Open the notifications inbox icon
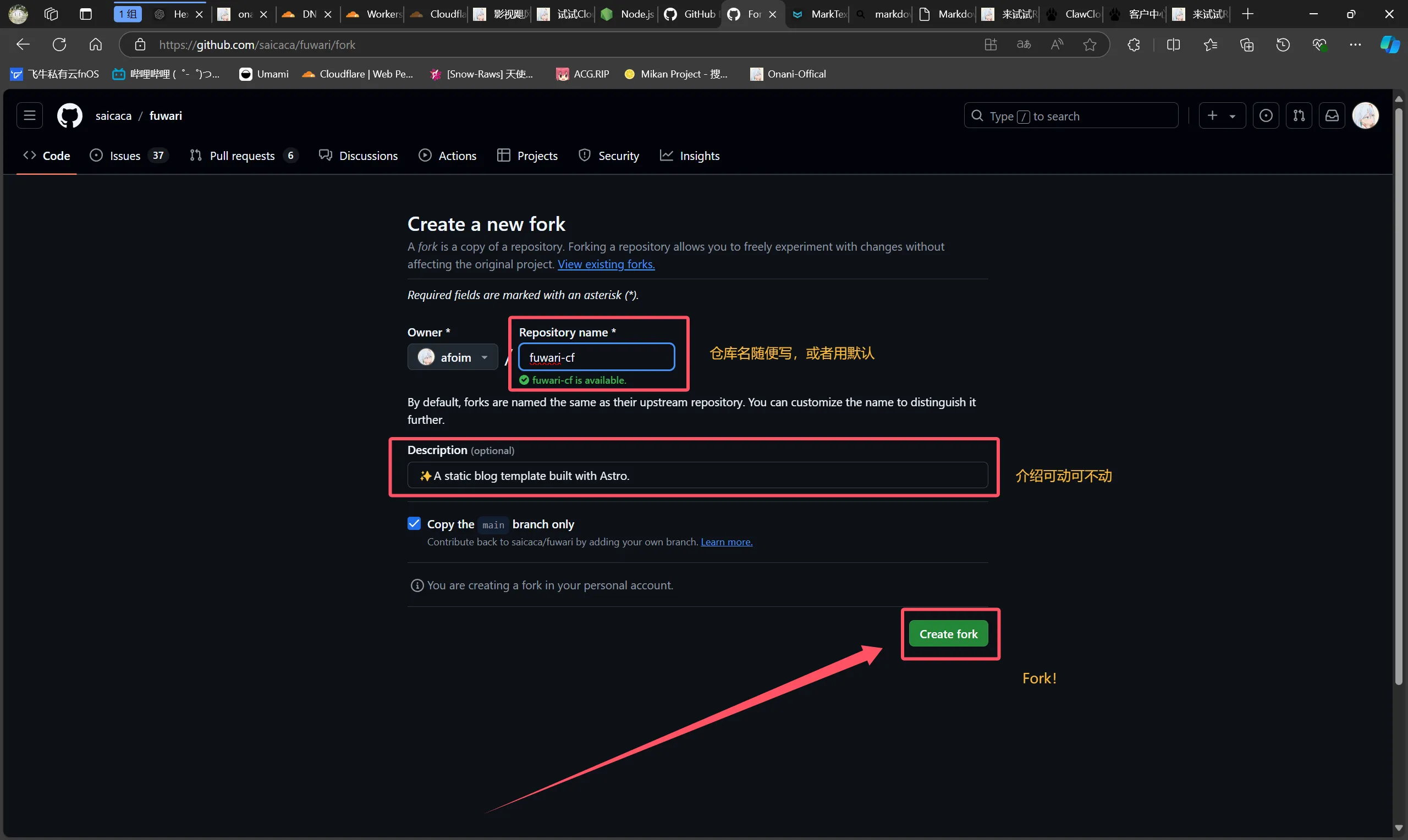 tap(1332, 115)
